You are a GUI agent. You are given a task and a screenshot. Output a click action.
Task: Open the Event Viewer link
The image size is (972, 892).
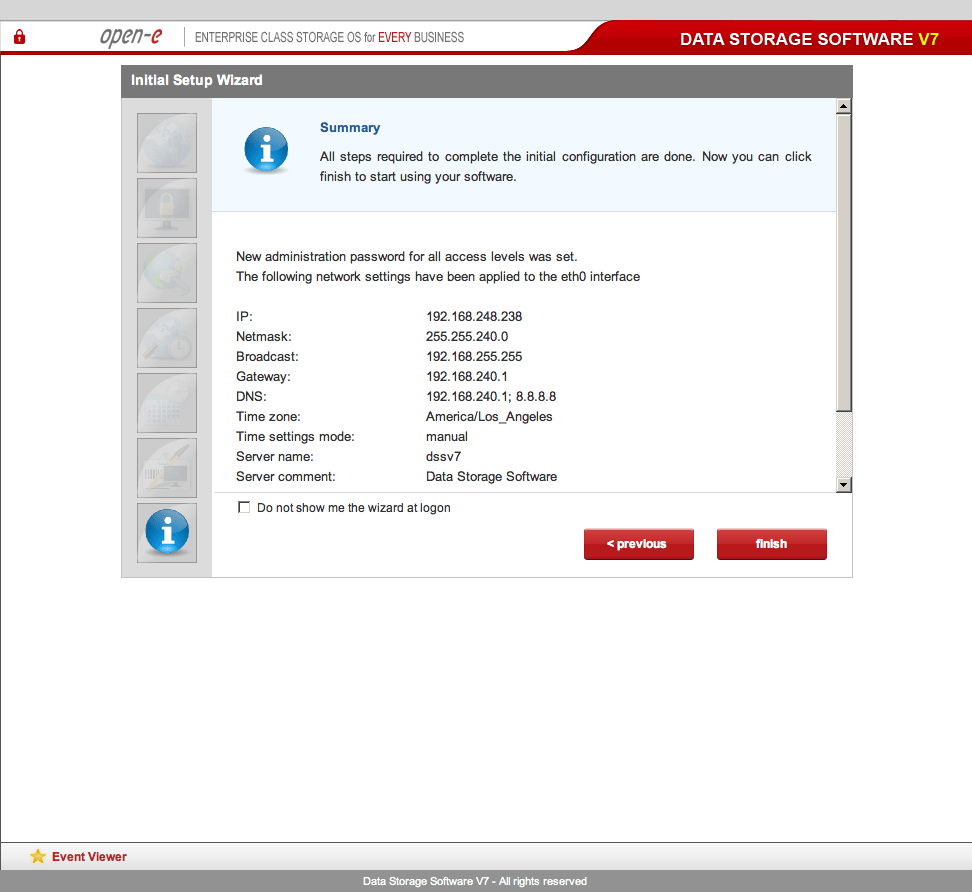(89, 857)
